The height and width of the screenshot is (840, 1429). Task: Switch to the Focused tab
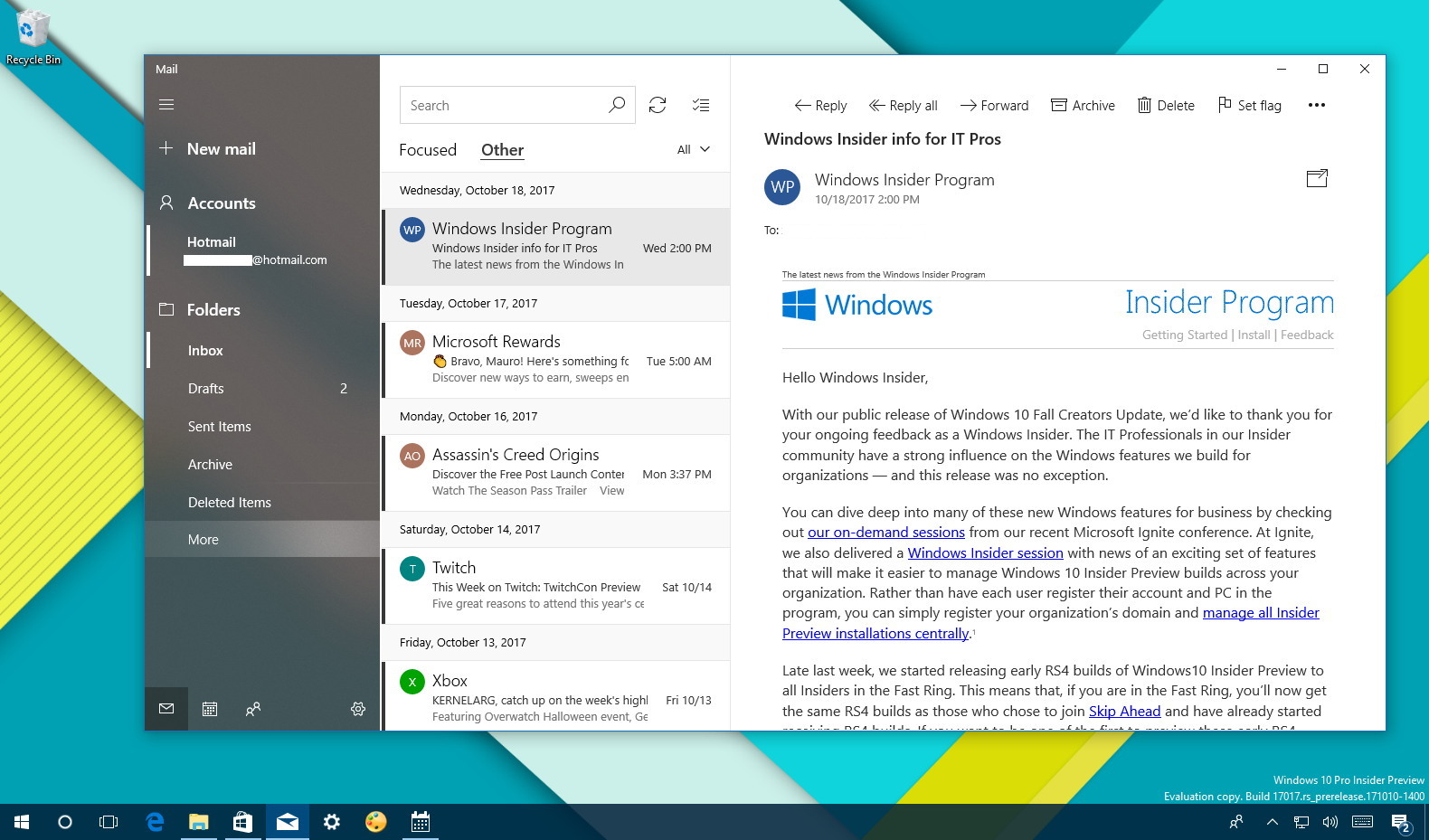pyautogui.click(x=428, y=150)
